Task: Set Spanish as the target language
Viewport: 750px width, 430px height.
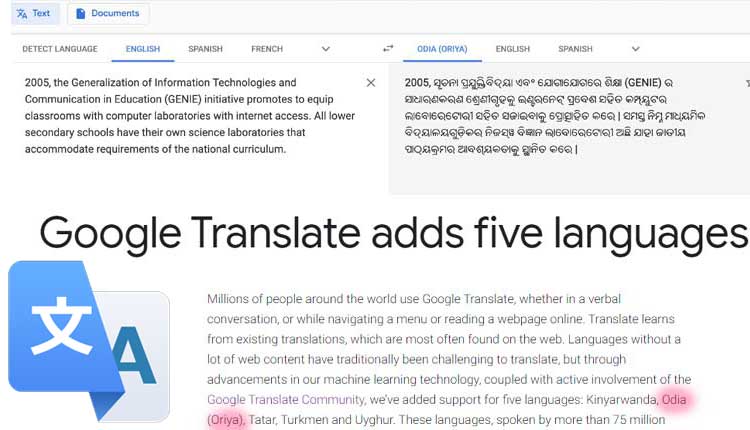Action: 575,49
